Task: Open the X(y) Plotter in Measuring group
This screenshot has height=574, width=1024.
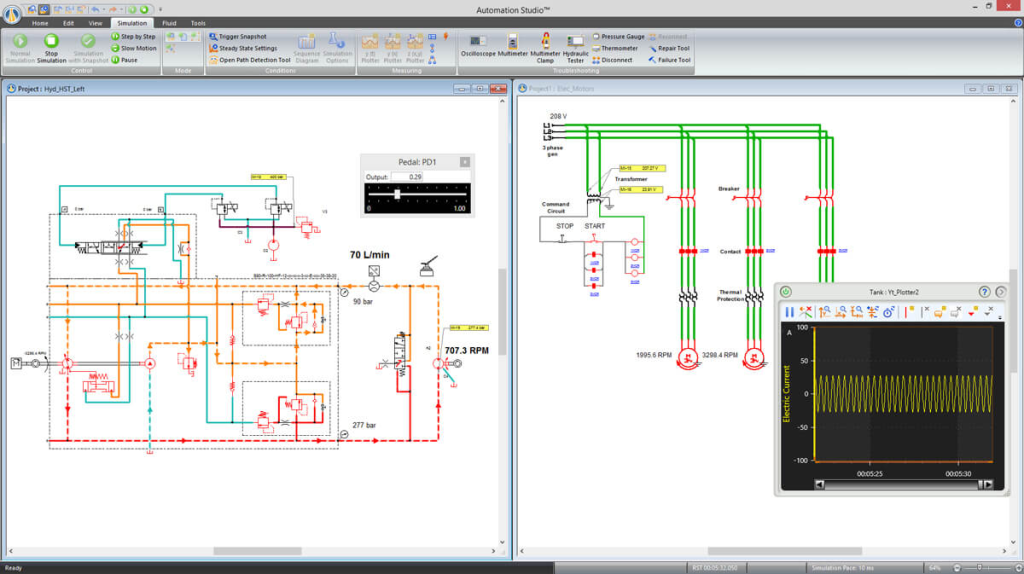Action: coord(392,49)
